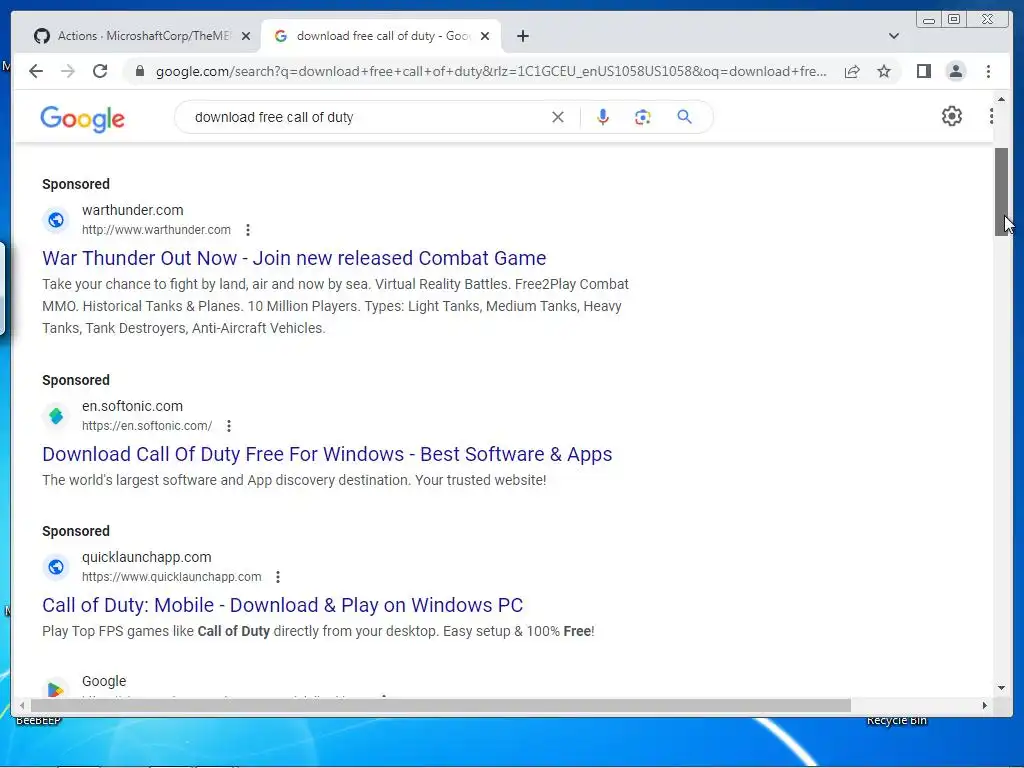Open 'Download Call Of Duty Free For Windows' link
The image size is (1024, 768).
pos(327,454)
